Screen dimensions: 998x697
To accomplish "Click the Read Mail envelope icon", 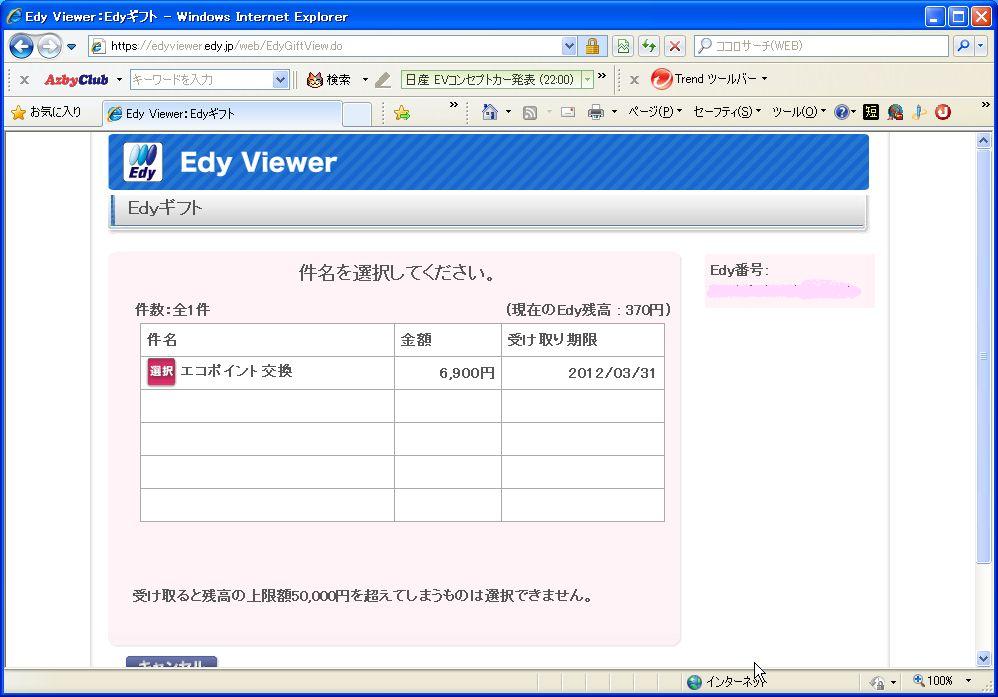I will [568, 113].
